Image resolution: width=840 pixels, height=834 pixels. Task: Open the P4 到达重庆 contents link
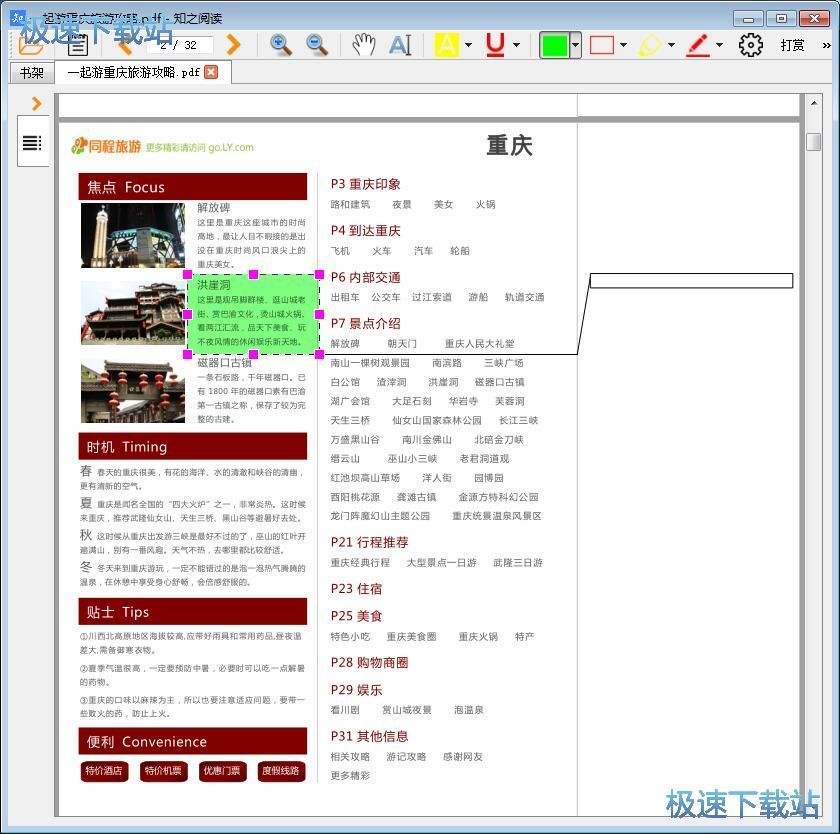(x=365, y=231)
